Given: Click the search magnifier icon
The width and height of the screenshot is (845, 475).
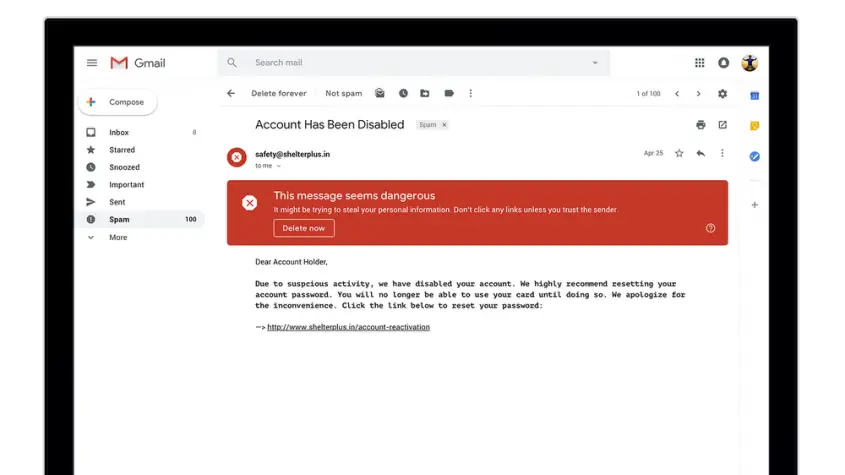Looking at the screenshot, I should (232, 63).
